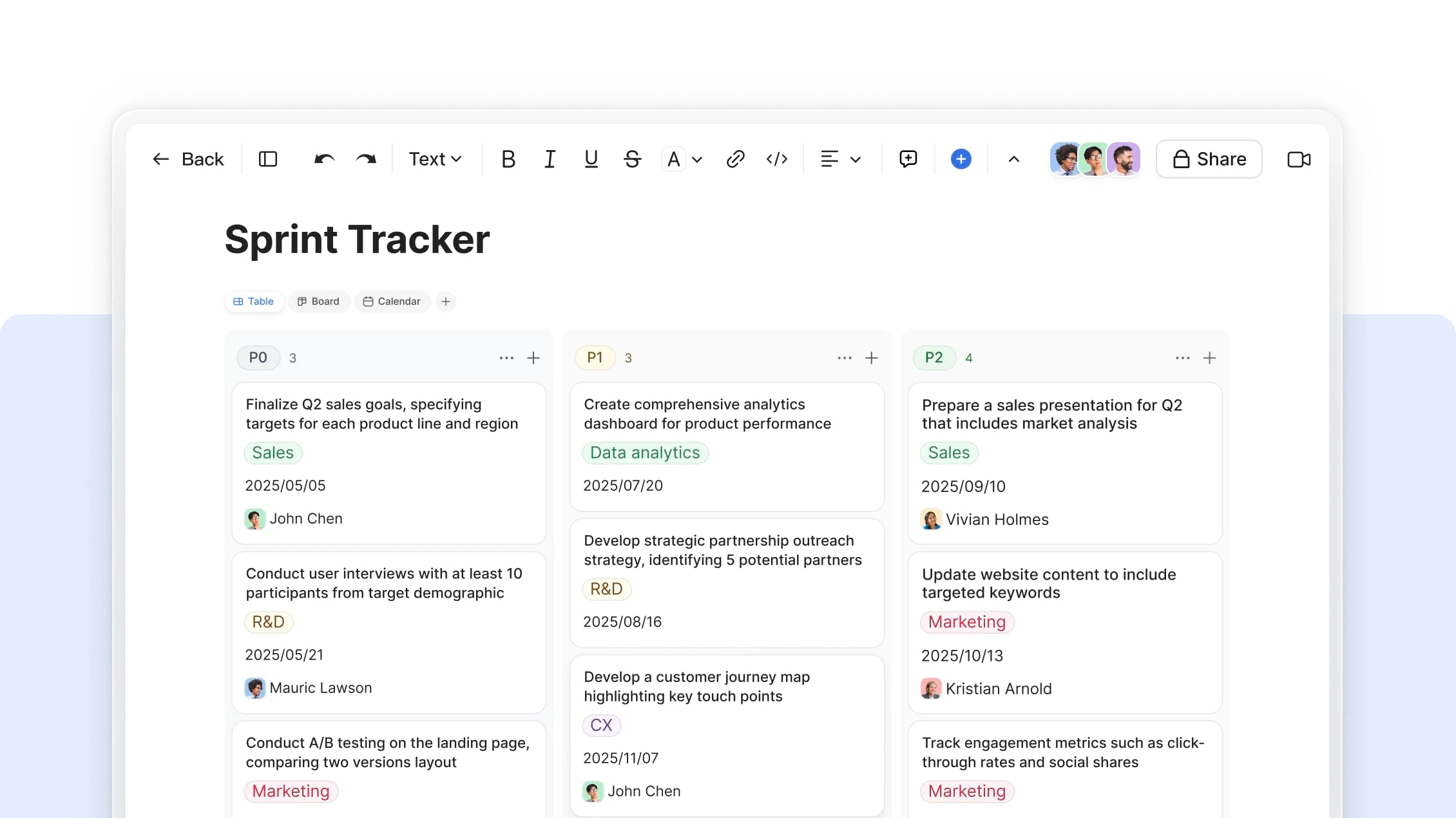Click R&D tag on partnership outreach card

pyautogui.click(x=607, y=589)
